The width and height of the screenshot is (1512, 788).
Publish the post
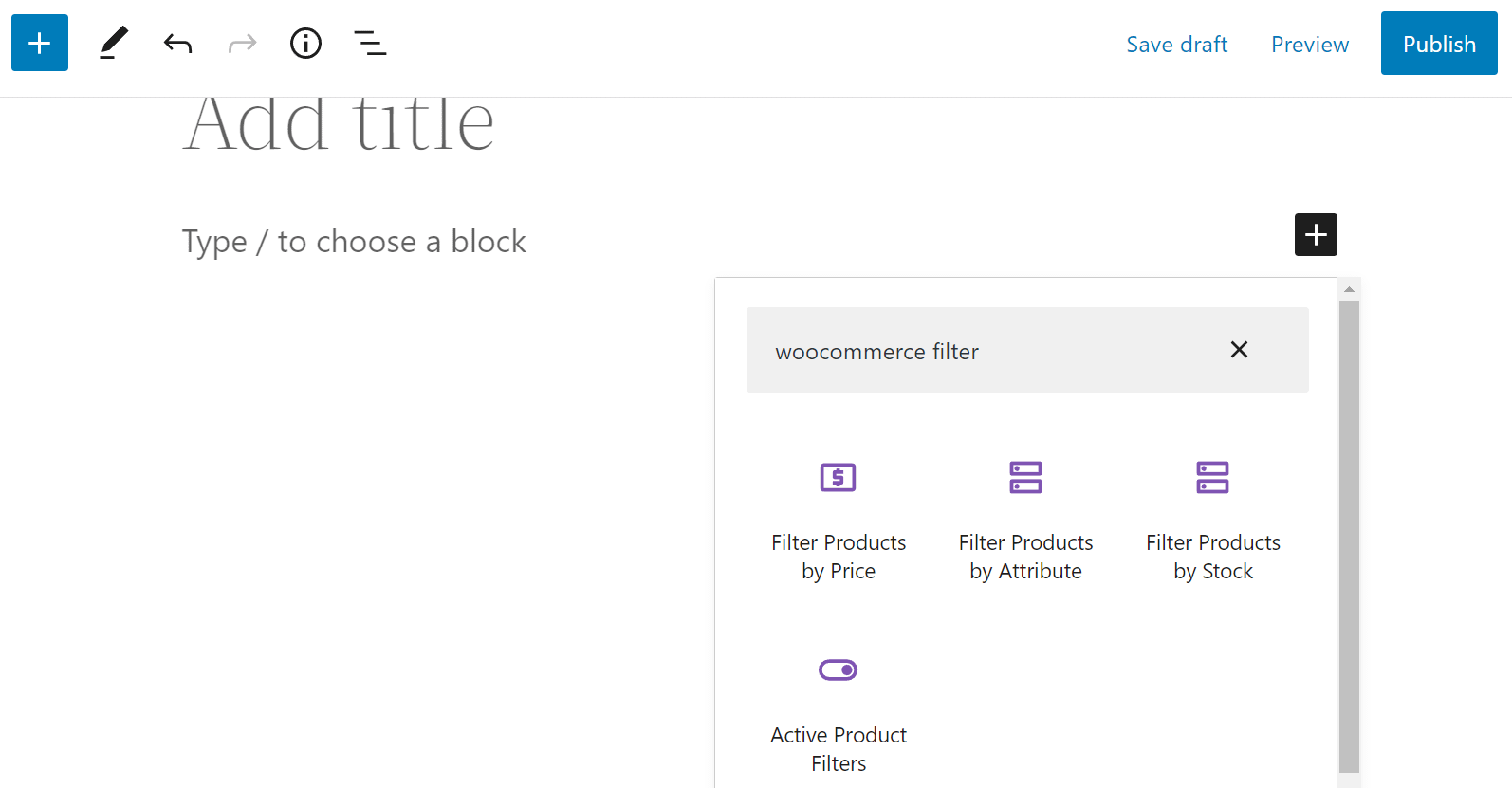click(1439, 44)
